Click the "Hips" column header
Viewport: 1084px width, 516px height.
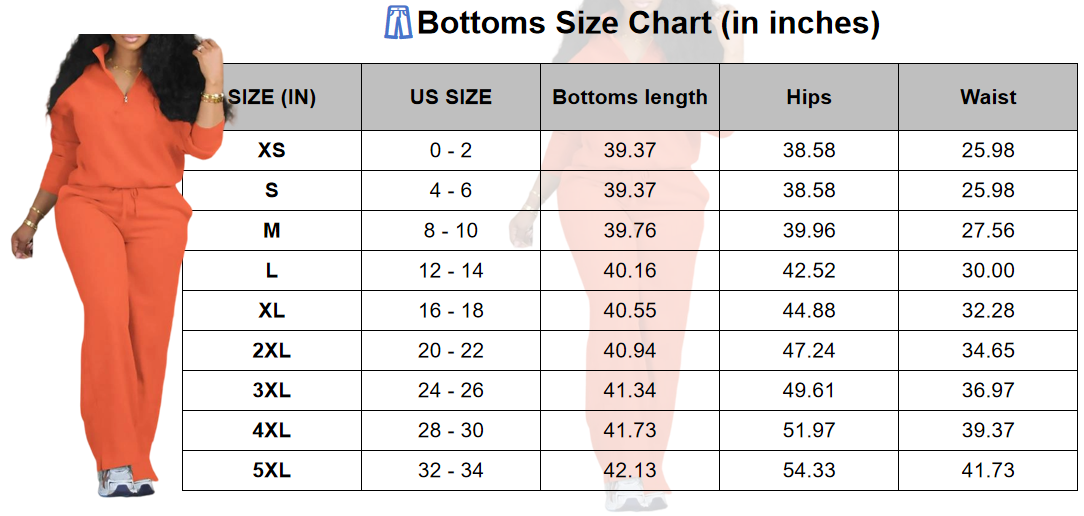809,97
